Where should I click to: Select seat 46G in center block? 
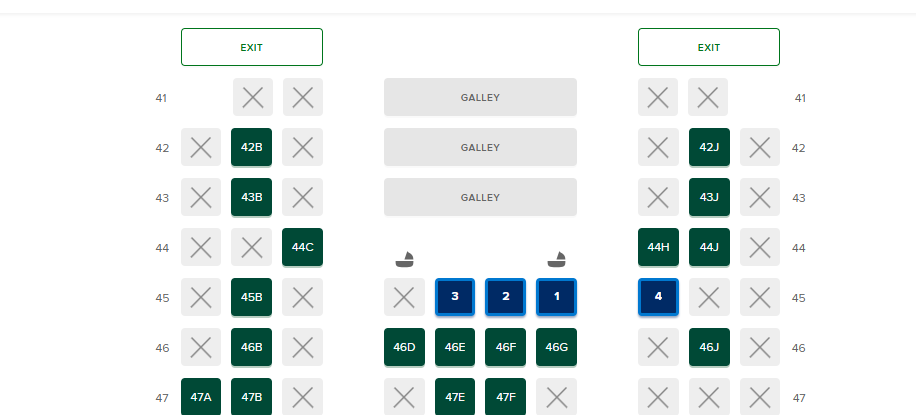(x=556, y=347)
